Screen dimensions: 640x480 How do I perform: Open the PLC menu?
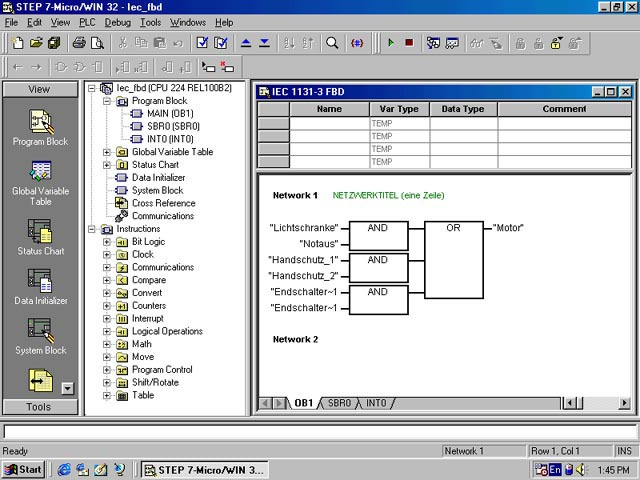point(88,22)
